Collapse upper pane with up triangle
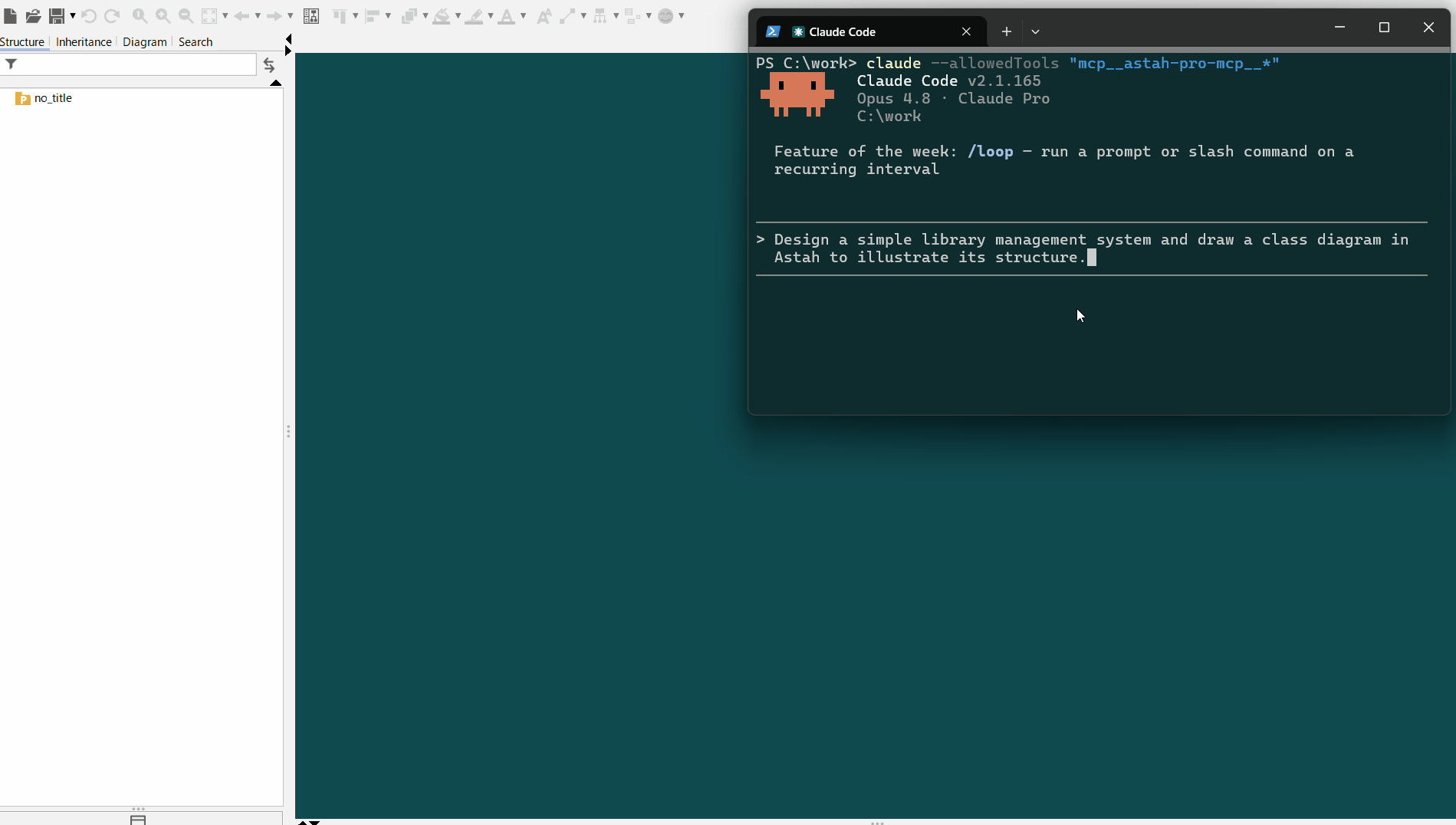This screenshot has height=825, width=1456. pyautogui.click(x=276, y=82)
